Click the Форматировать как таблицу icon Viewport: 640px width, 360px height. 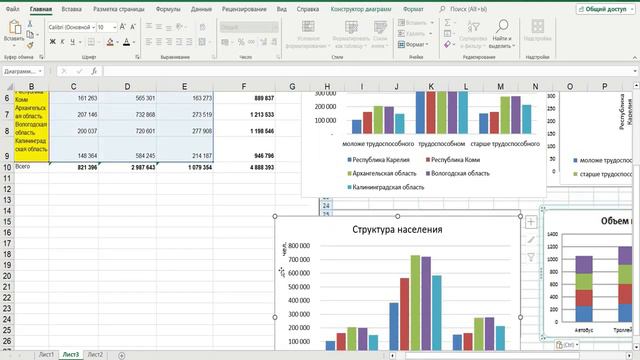351,27
